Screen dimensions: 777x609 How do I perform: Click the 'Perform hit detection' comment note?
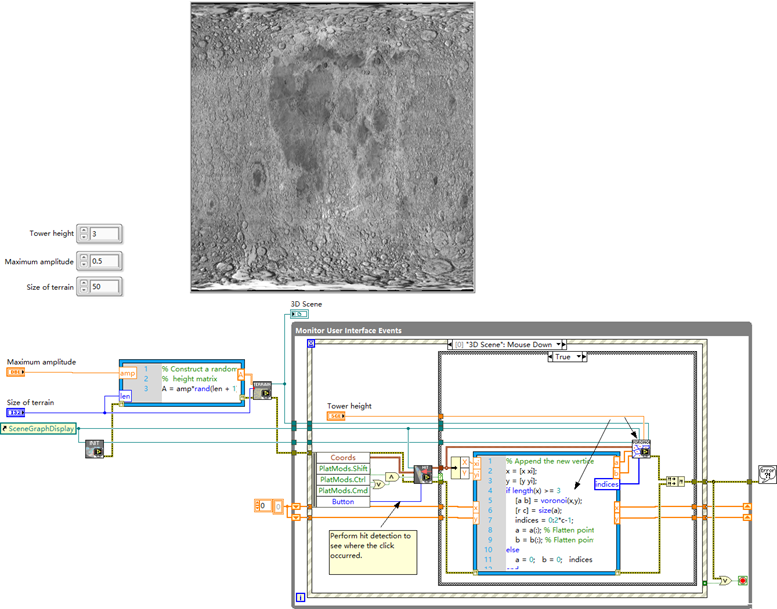(x=373, y=552)
